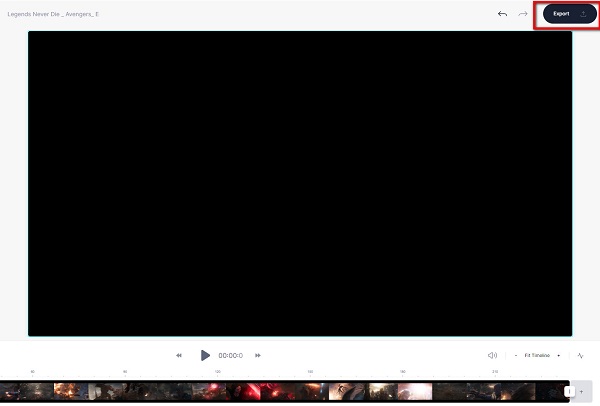Select the fiery explosion frame in timeline
The width and height of the screenshot is (600, 406).
(x=71, y=391)
